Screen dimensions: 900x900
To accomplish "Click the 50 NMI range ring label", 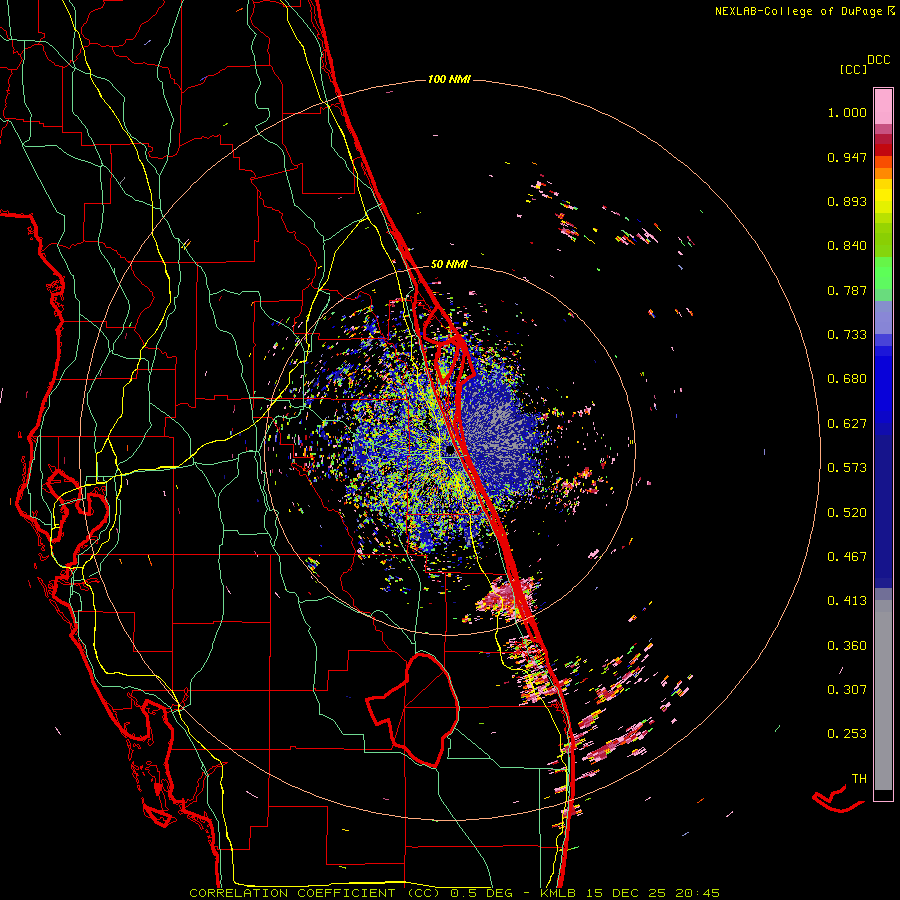I will point(449,264).
